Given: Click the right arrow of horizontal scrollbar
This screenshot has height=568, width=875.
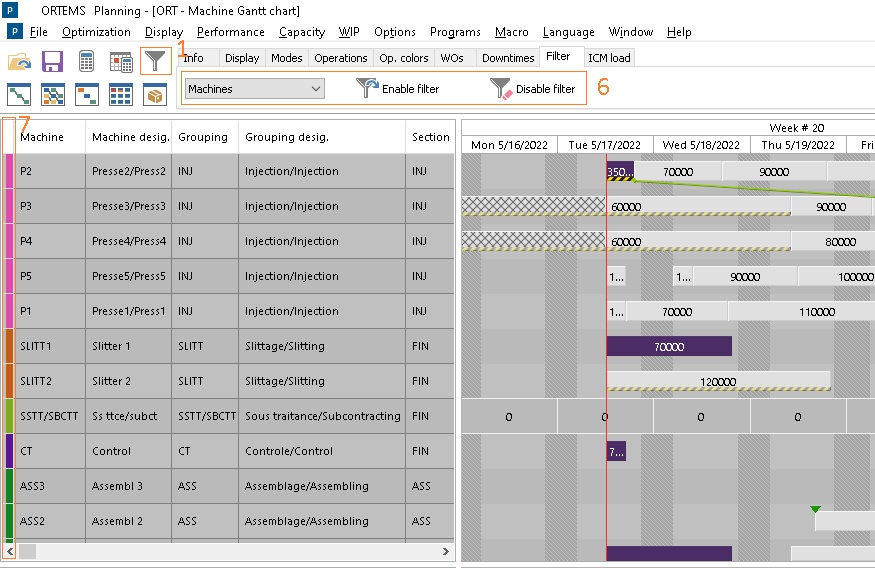Looking at the screenshot, I should [x=445, y=551].
